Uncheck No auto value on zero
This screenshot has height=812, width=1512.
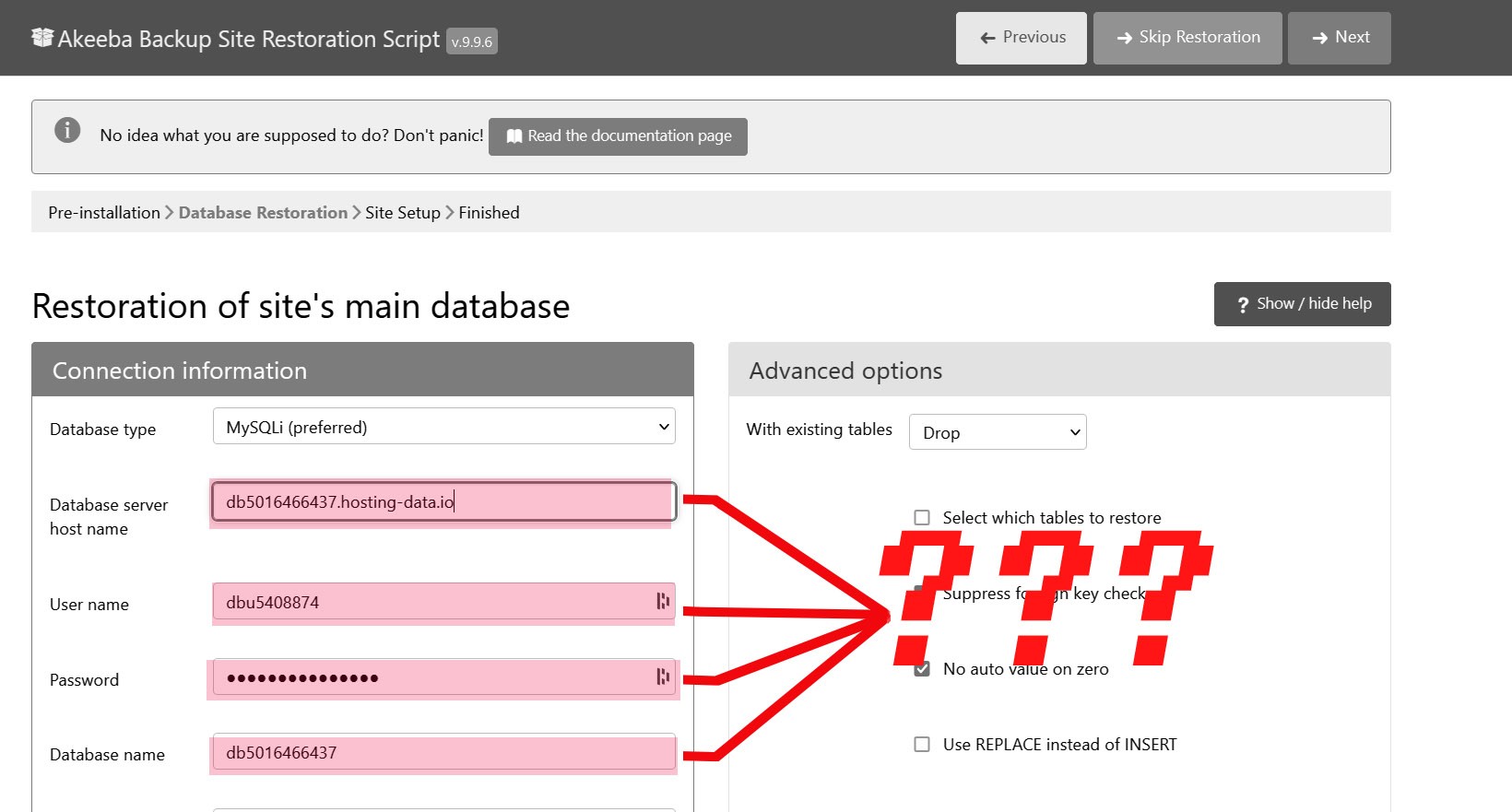[922, 668]
